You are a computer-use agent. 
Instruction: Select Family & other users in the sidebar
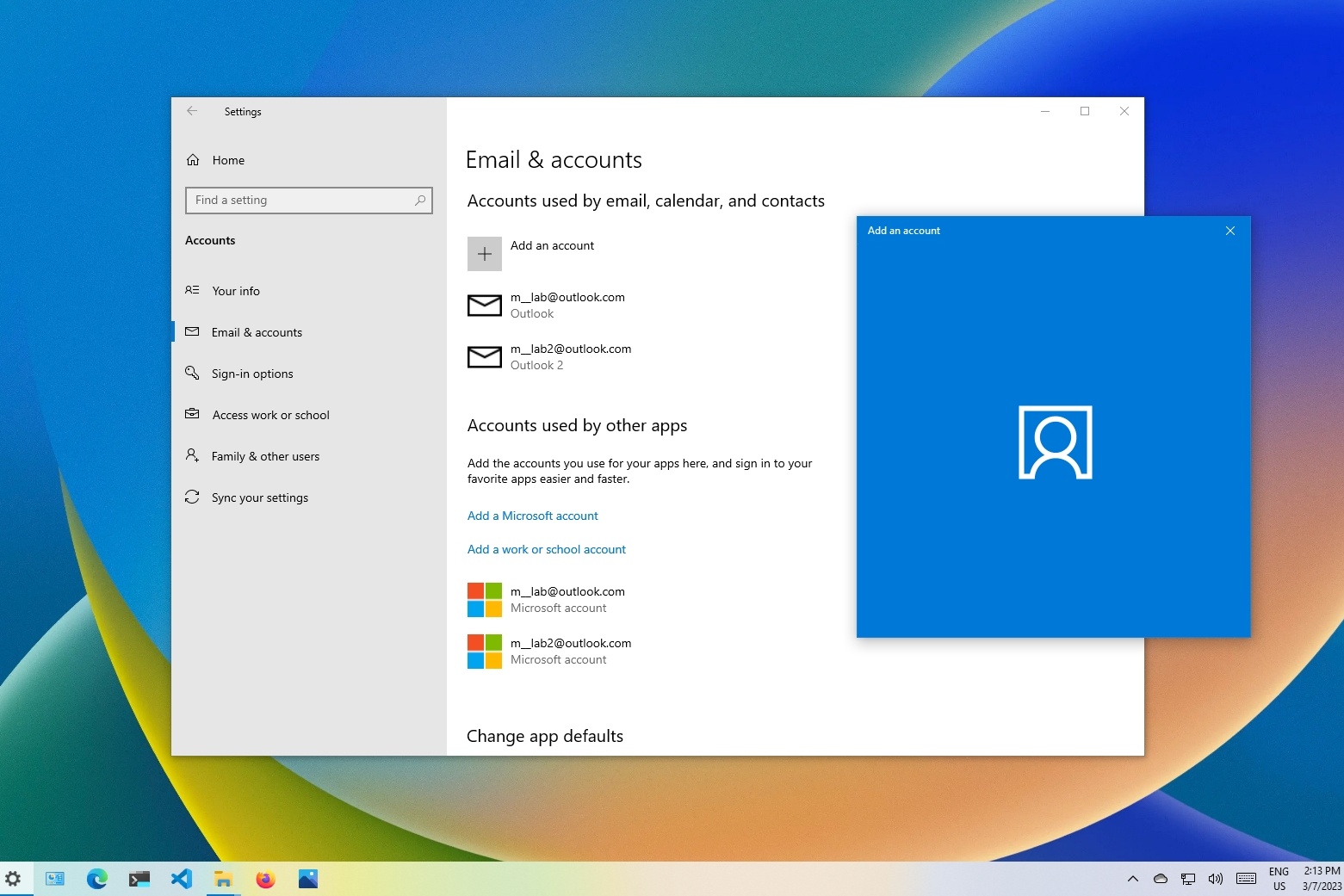tap(266, 456)
